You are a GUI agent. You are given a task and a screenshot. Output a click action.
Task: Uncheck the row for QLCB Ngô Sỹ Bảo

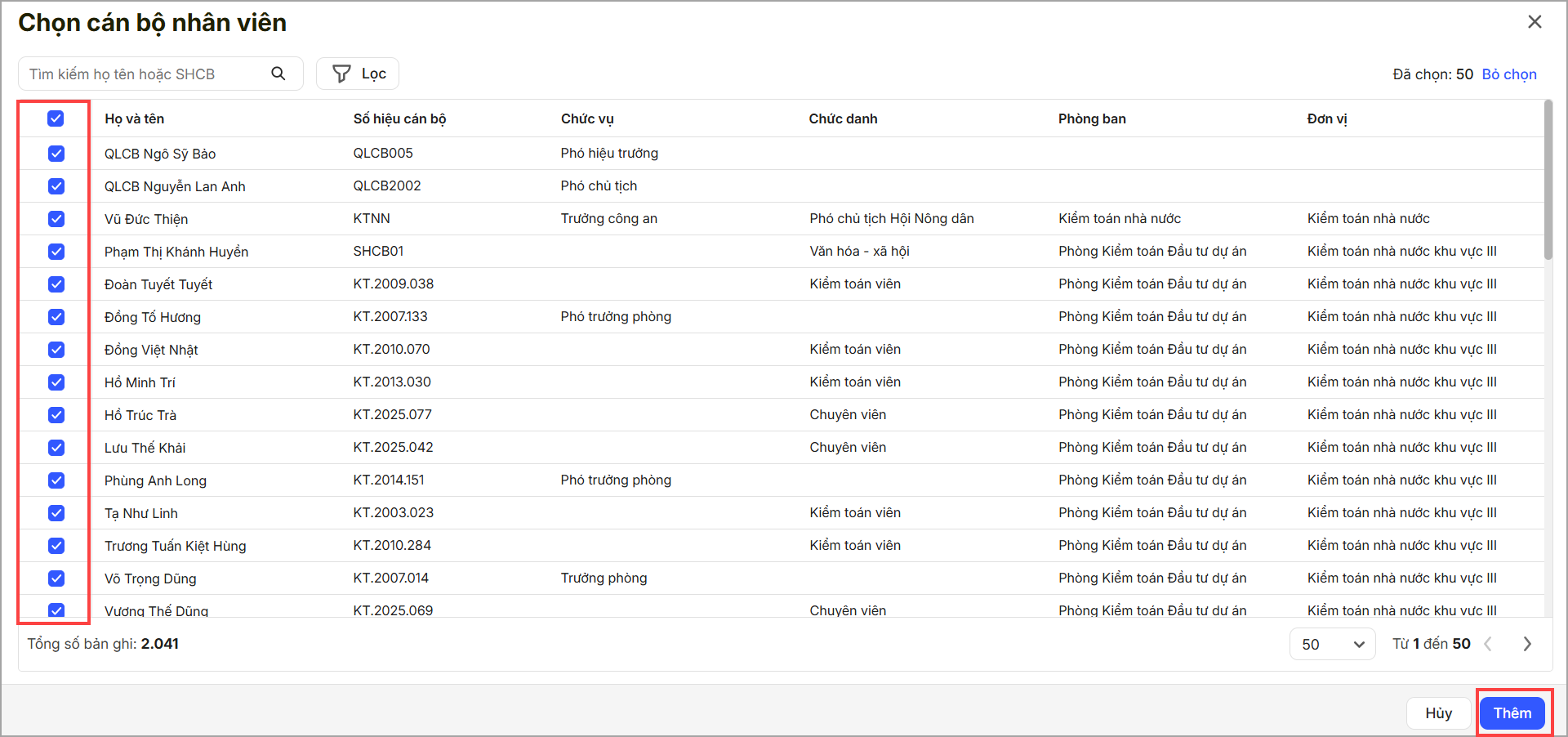tap(56, 154)
